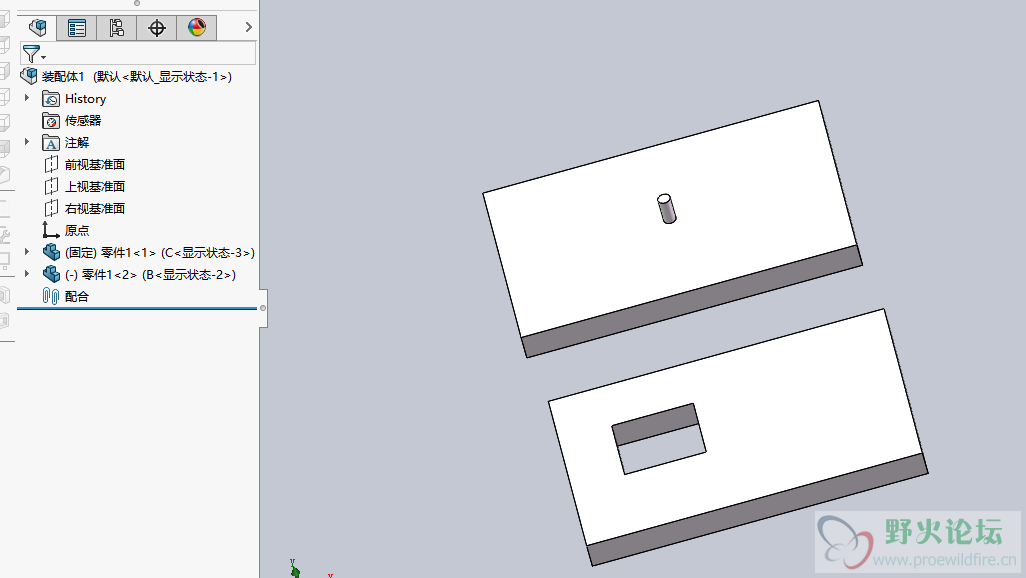Click the rollback bar below 配合
The height and width of the screenshot is (578, 1026).
click(137, 308)
